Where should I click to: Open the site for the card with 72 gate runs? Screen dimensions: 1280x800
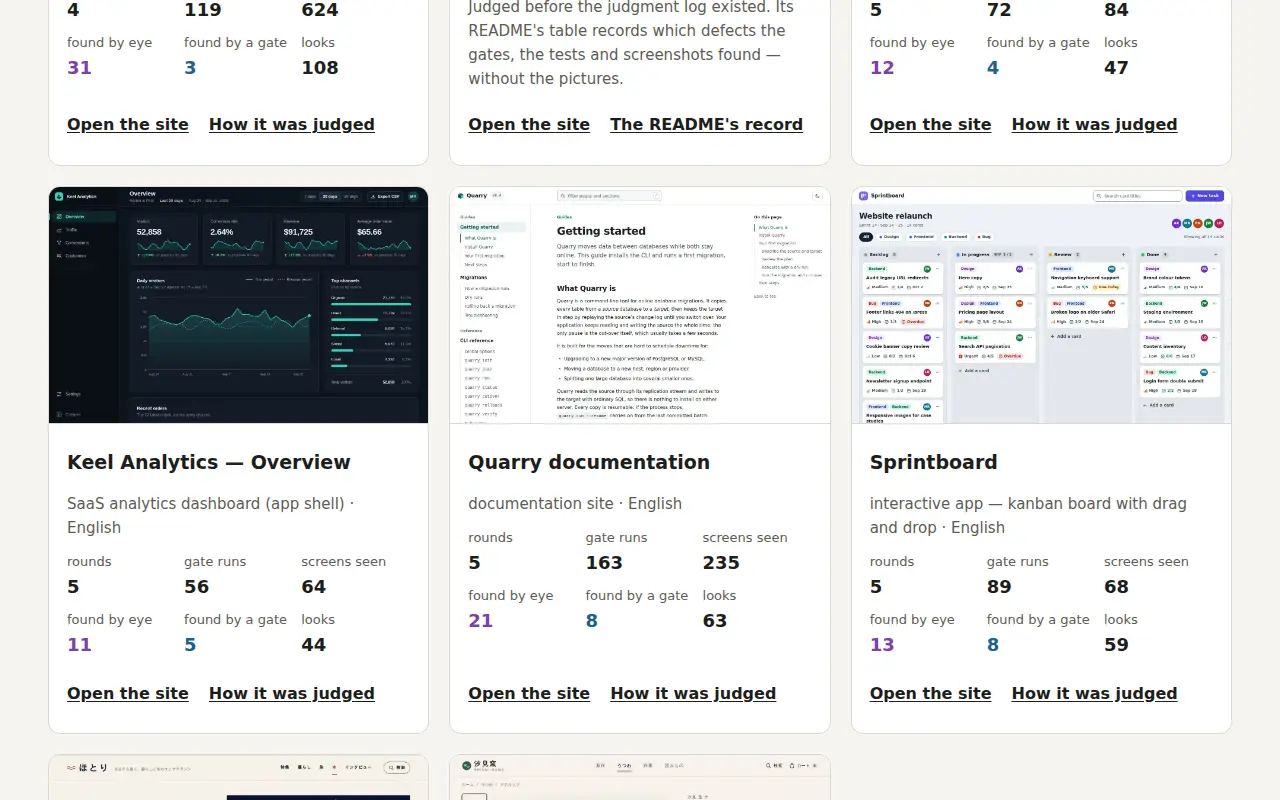(930, 124)
